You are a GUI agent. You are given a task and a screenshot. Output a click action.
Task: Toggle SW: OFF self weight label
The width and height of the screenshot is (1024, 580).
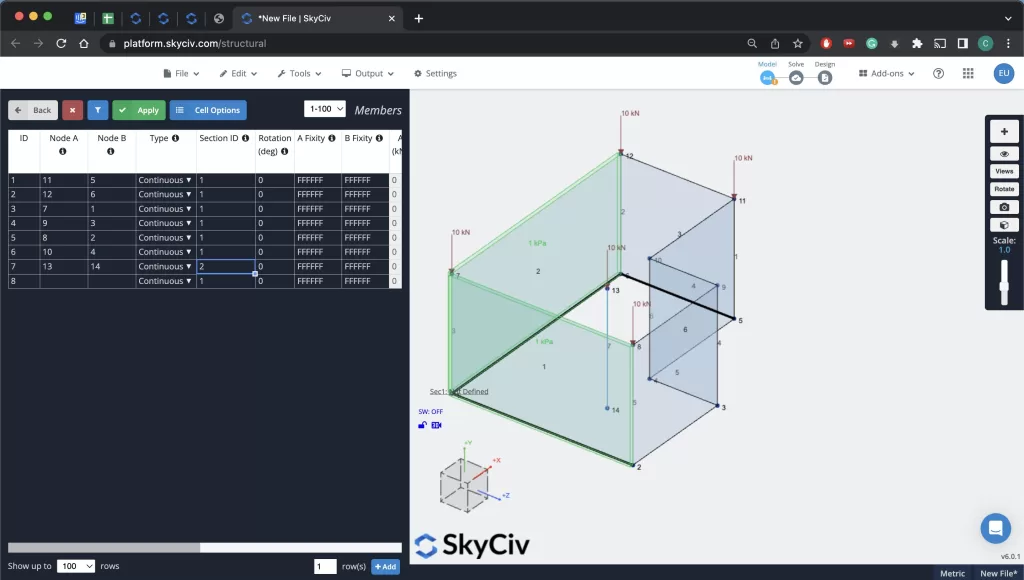click(x=430, y=411)
